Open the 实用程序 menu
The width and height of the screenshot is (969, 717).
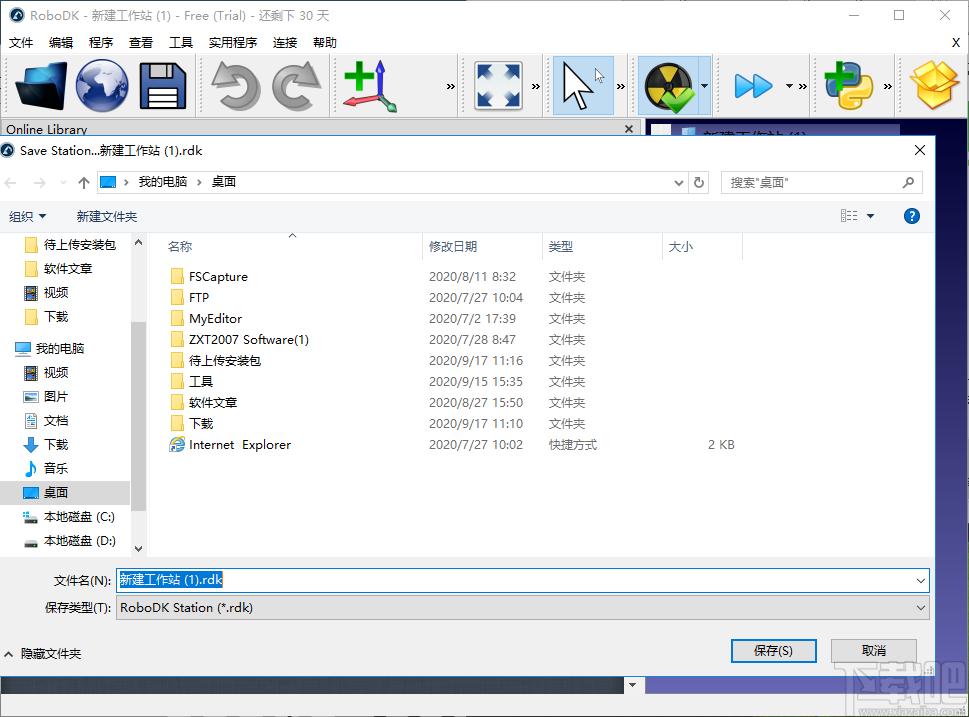coord(232,43)
